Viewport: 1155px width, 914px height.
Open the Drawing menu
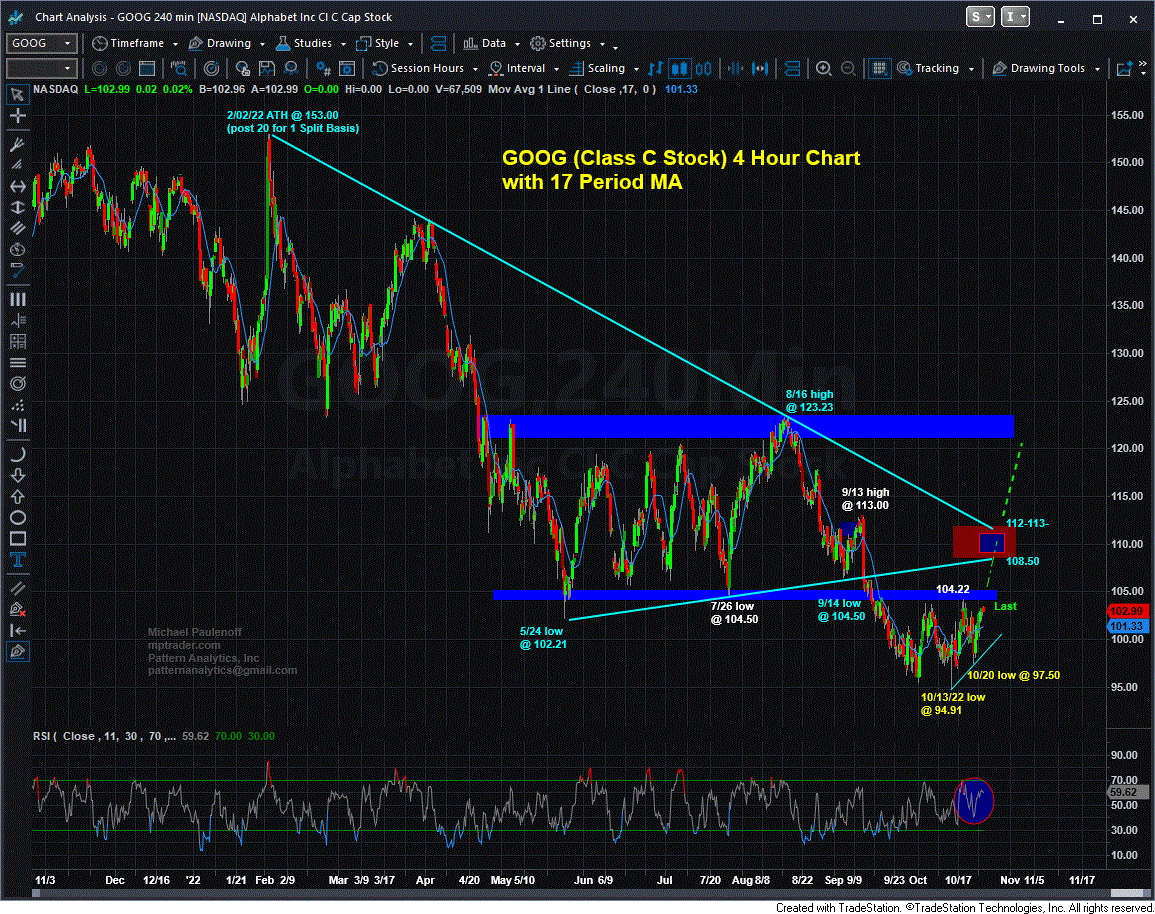227,43
